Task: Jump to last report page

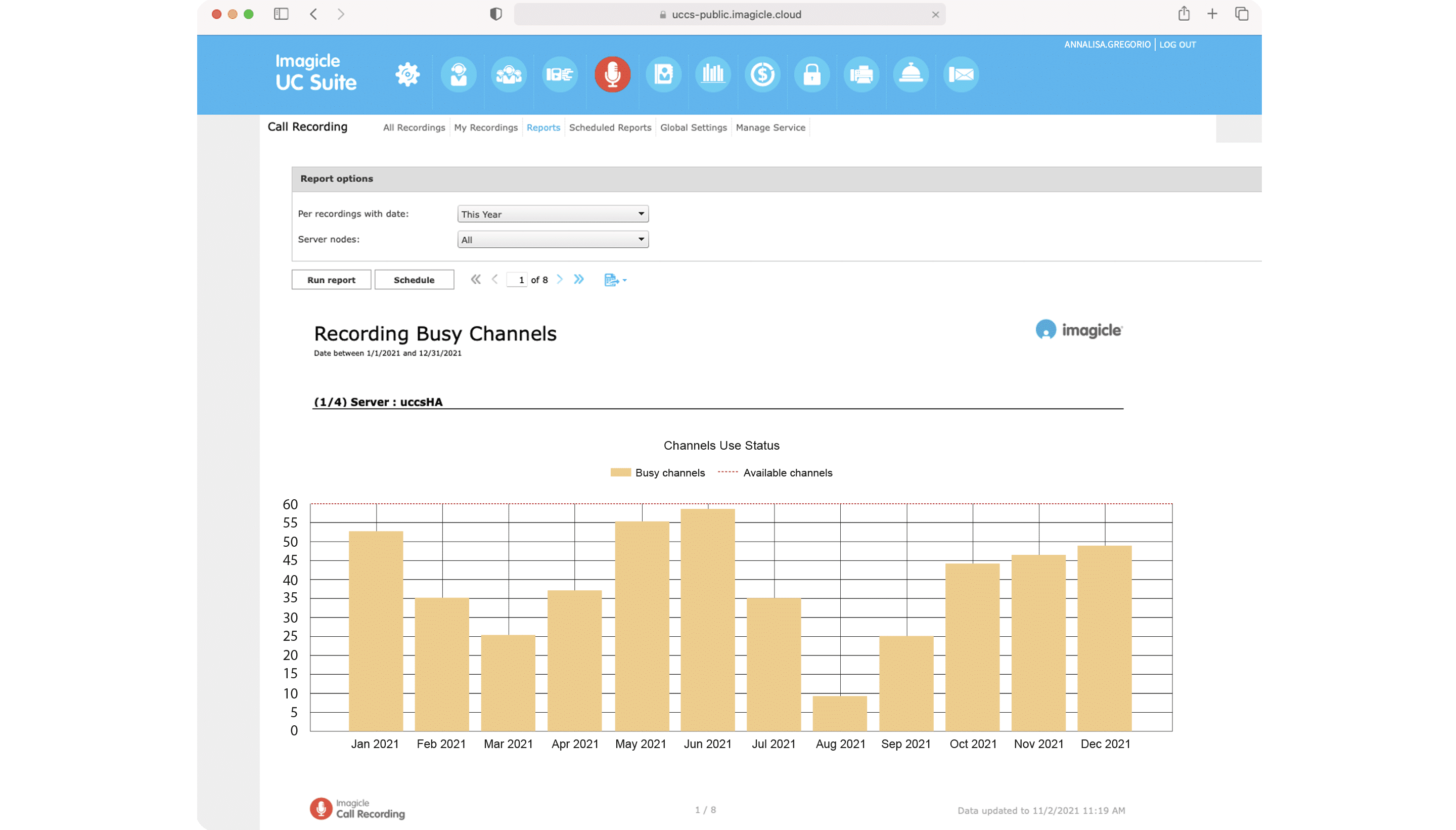Action: (x=579, y=279)
